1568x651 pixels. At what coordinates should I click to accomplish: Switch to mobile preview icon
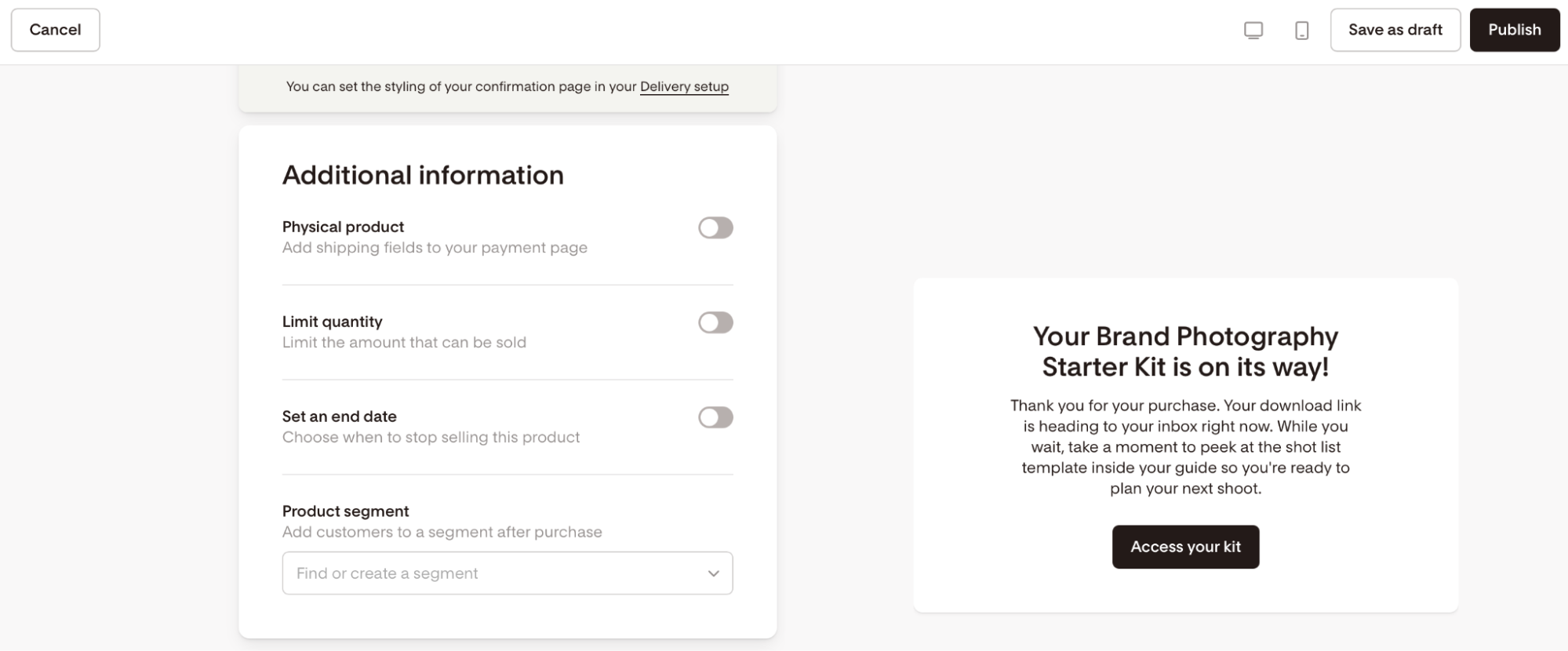(x=1302, y=31)
